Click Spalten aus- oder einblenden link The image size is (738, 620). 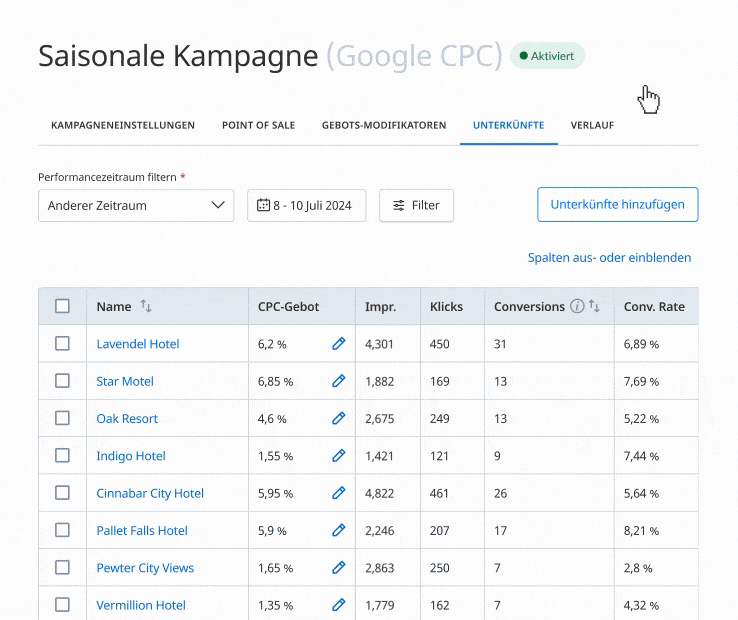pyautogui.click(x=609, y=258)
